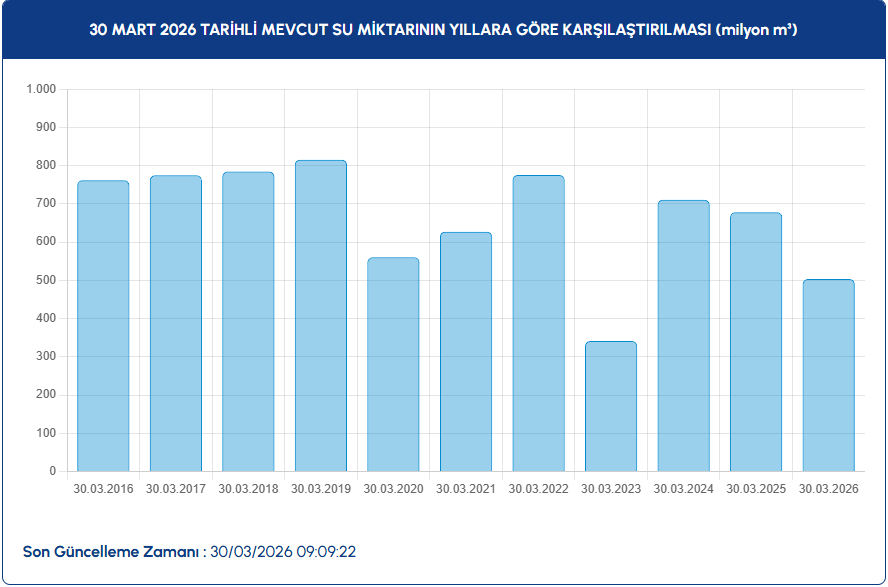888x587 pixels.
Task: Click the chart title in blue header
Action: tap(443, 30)
